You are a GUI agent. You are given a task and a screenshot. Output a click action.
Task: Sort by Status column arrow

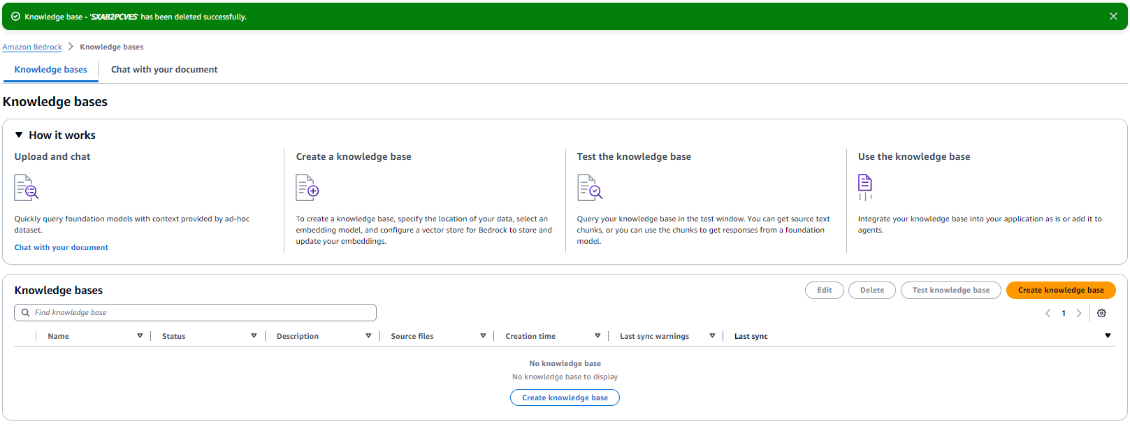254,336
